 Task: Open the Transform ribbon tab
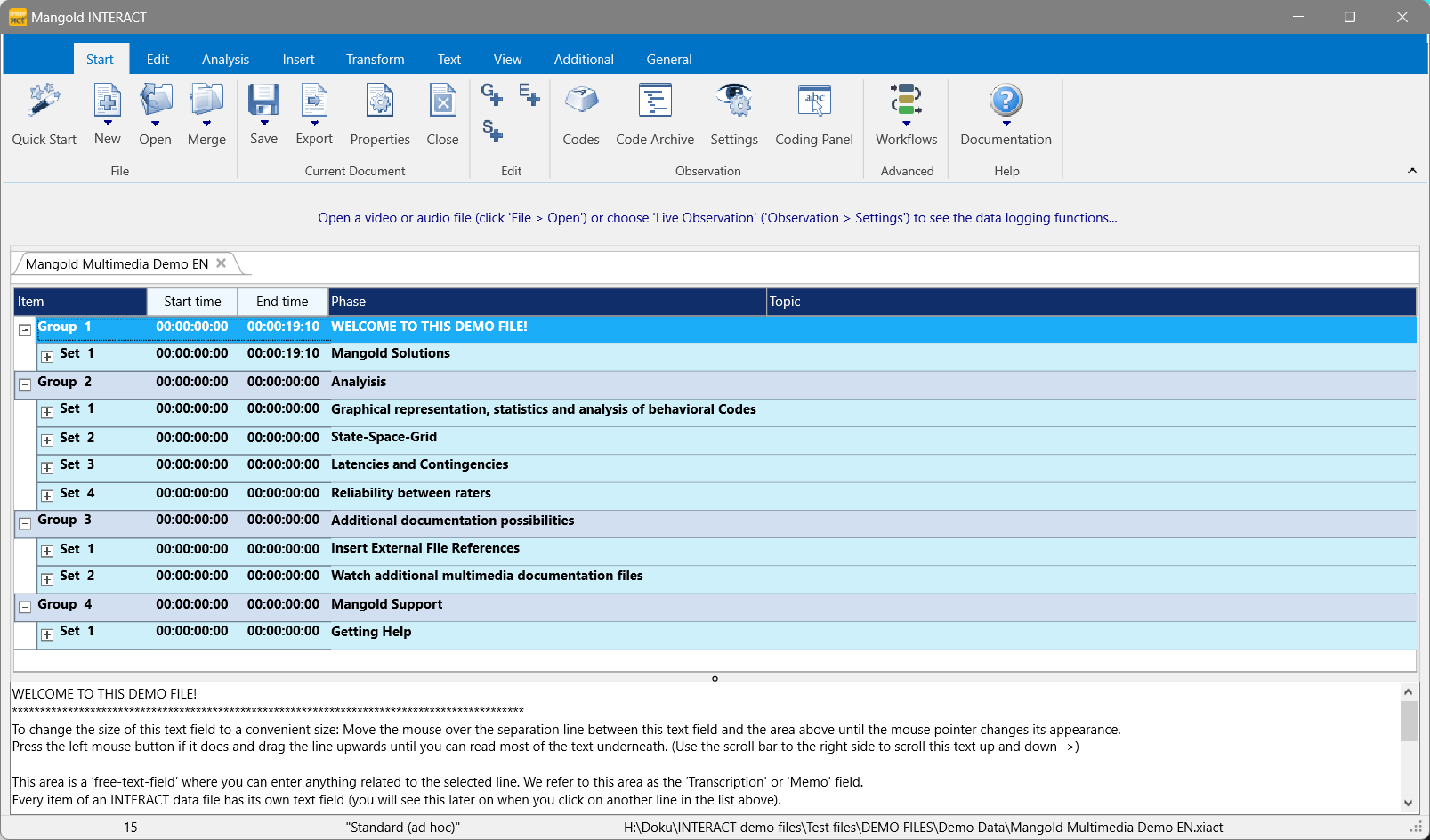pyautogui.click(x=375, y=60)
